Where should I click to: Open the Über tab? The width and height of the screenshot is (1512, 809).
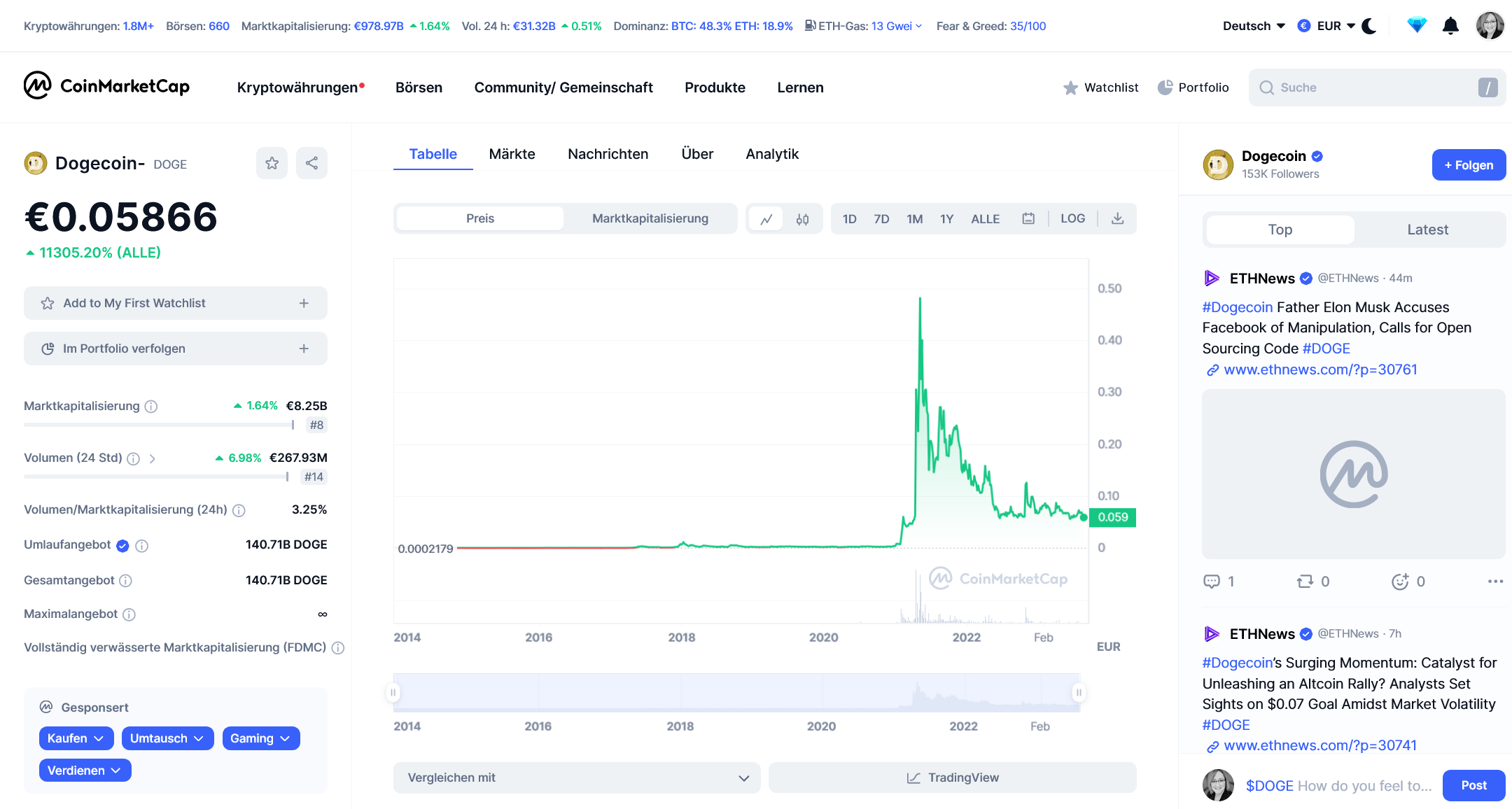pos(697,154)
